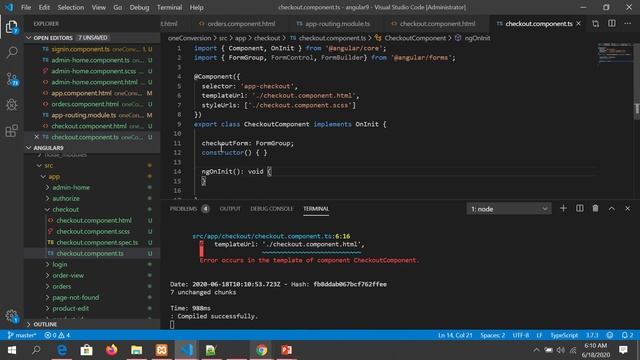Image resolution: width=640 pixels, height=360 pixels.
Task: Click the CheckoutComponent breadcrumb
Action: 415,38
